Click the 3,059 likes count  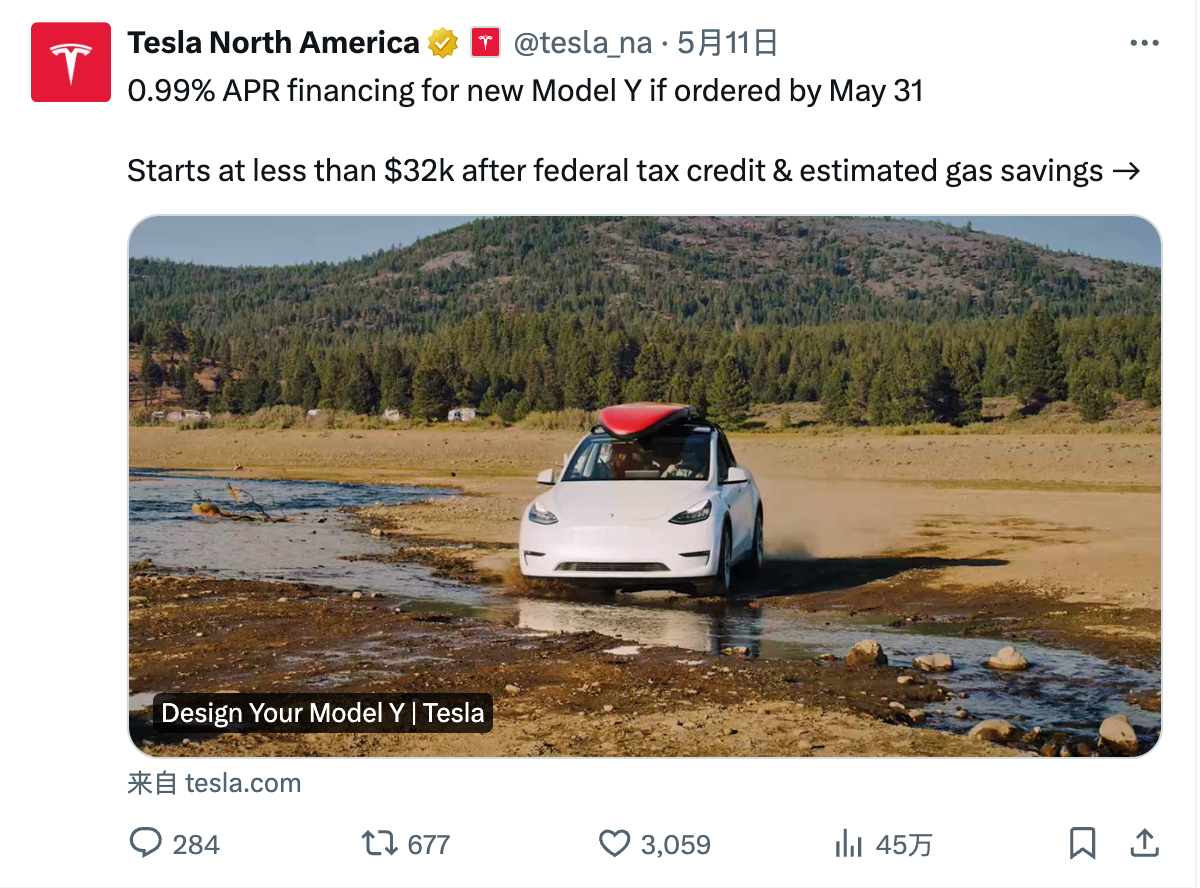point(676,845)
